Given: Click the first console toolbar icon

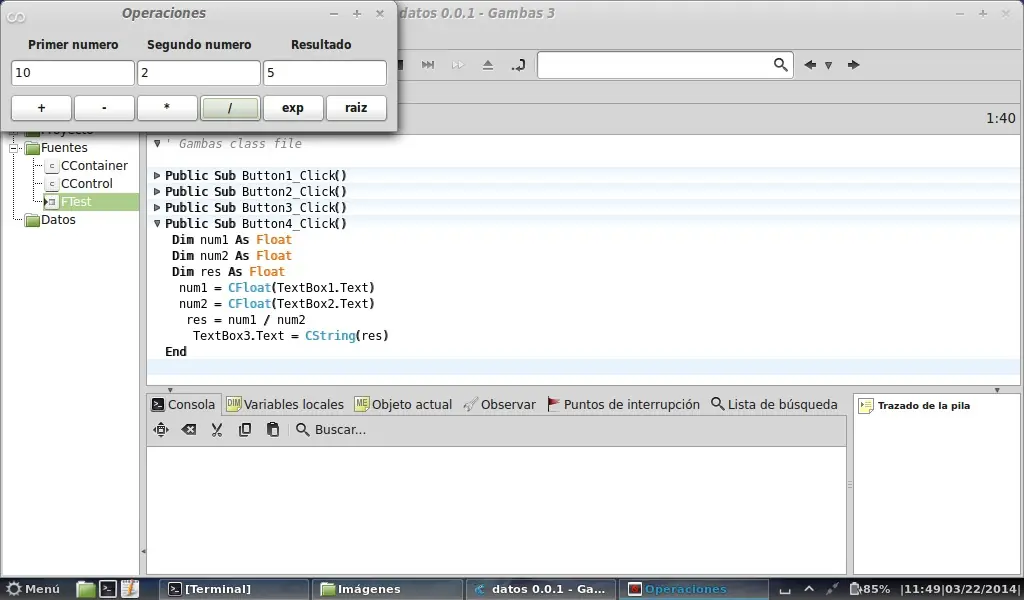Looking at the screenshot, I should (x=161, y=430).
